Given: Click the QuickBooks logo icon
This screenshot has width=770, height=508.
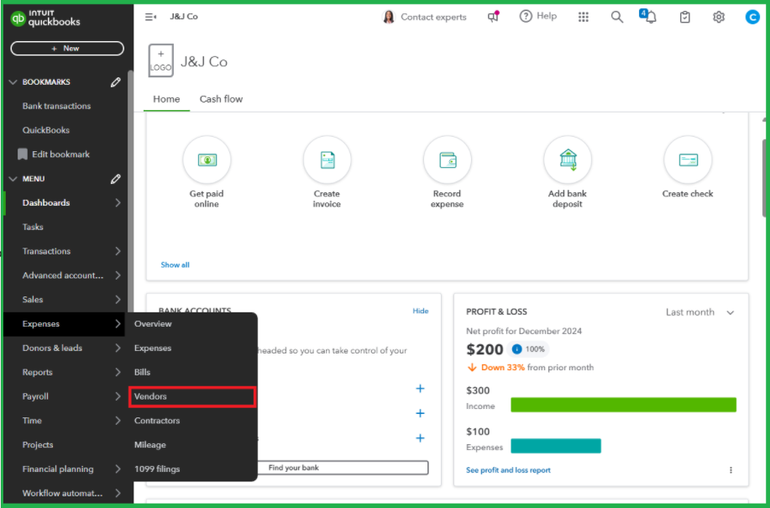Looking at the screenshot, I should pos(18,19).
